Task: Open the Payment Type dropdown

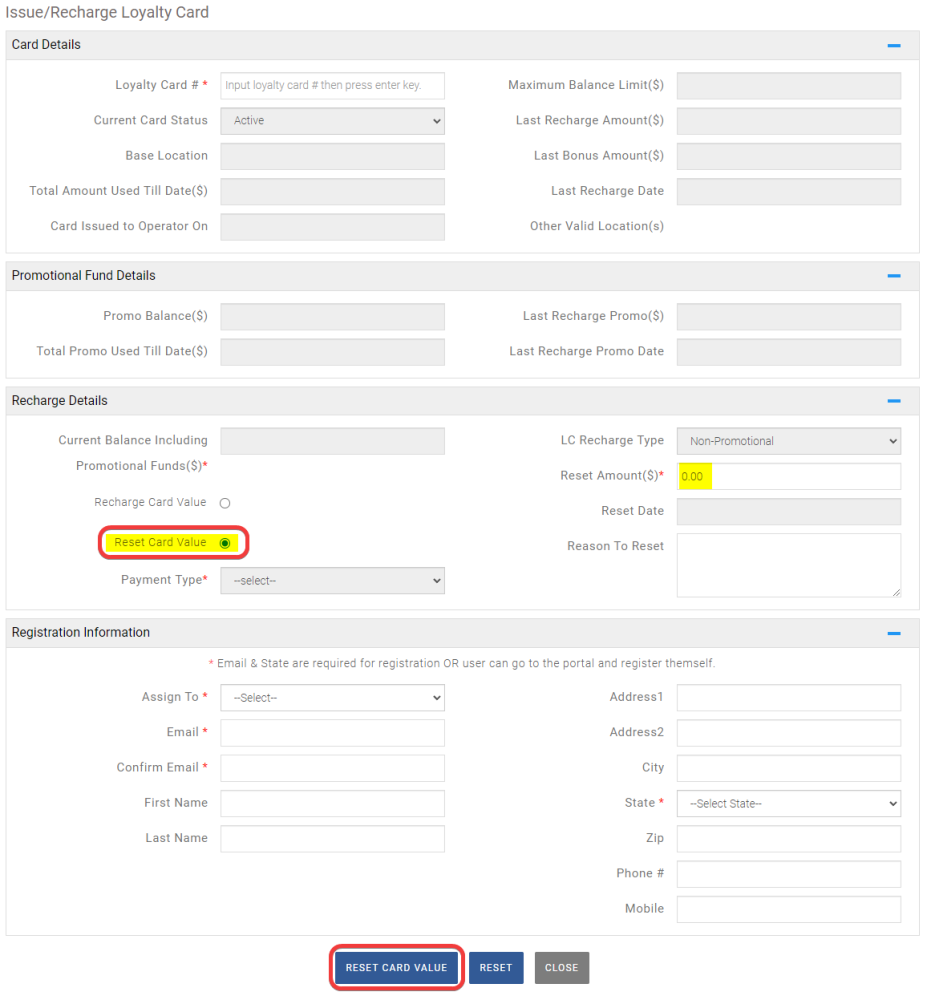Action: 332,580
